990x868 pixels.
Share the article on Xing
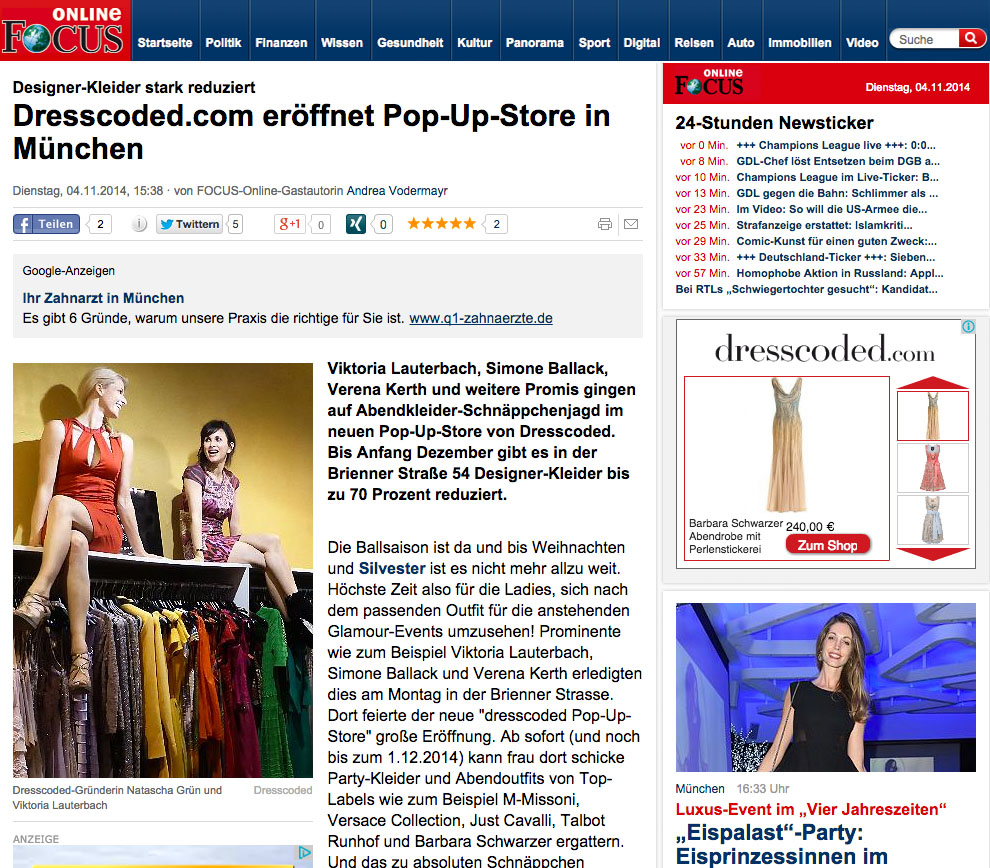pyautogui.click(x=355, y=224)
